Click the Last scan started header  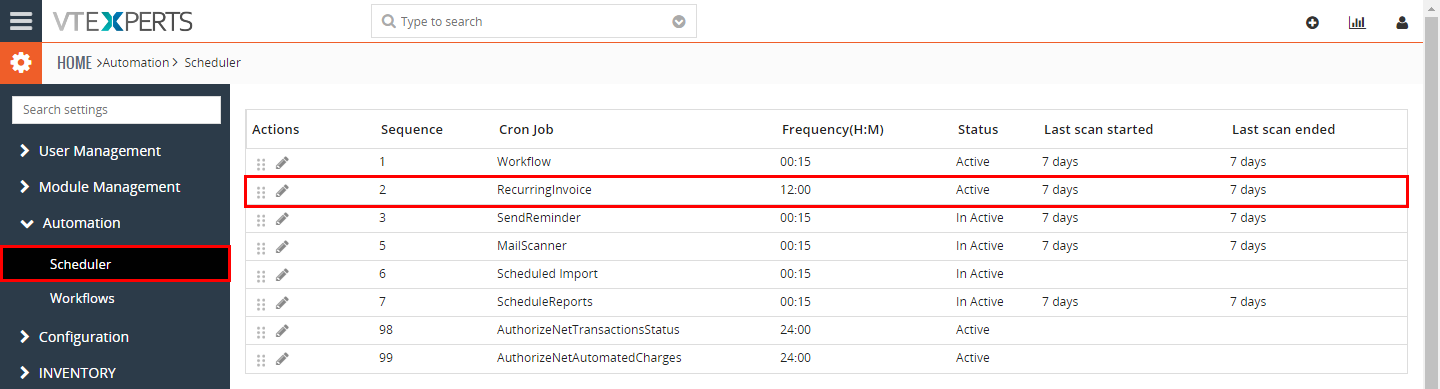click(x=1099, y=129)
